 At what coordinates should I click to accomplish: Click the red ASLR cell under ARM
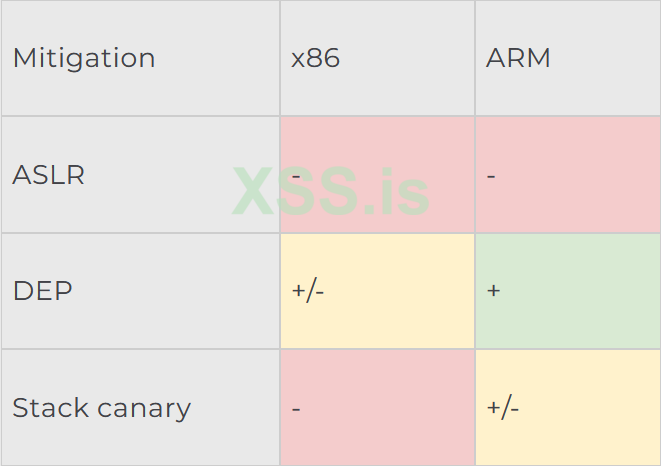pos(567,175)
